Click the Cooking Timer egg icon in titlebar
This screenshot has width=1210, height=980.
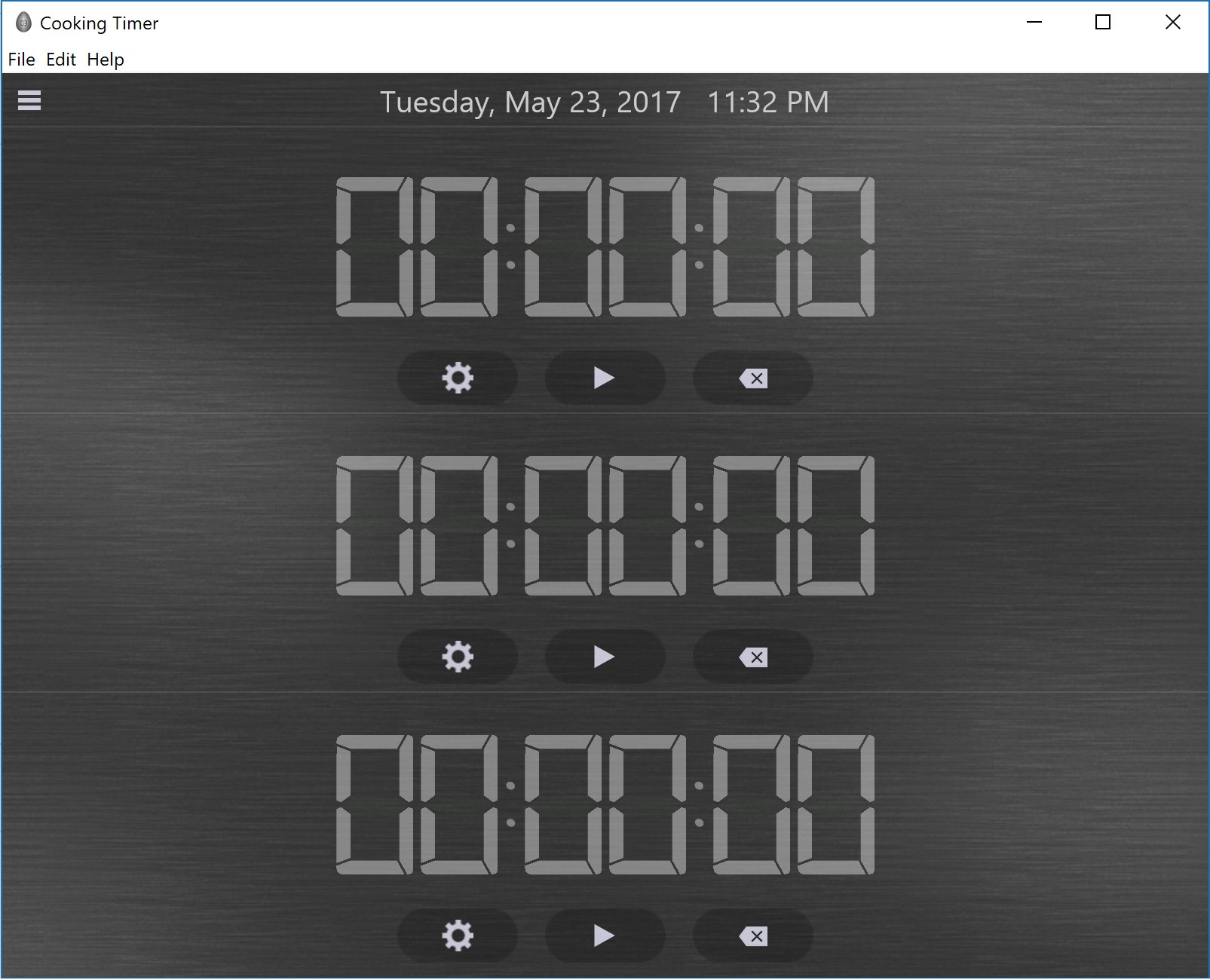pos(23,22)
